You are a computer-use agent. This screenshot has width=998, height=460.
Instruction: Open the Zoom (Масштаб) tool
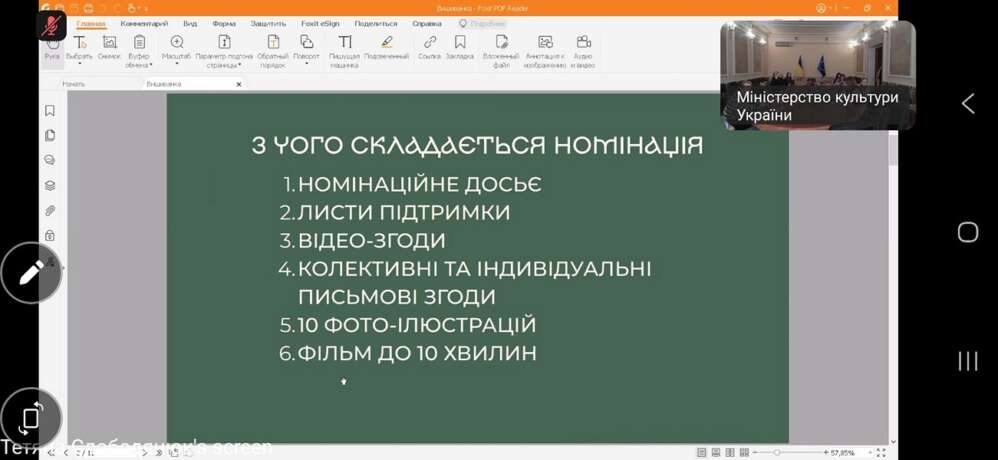176,48
